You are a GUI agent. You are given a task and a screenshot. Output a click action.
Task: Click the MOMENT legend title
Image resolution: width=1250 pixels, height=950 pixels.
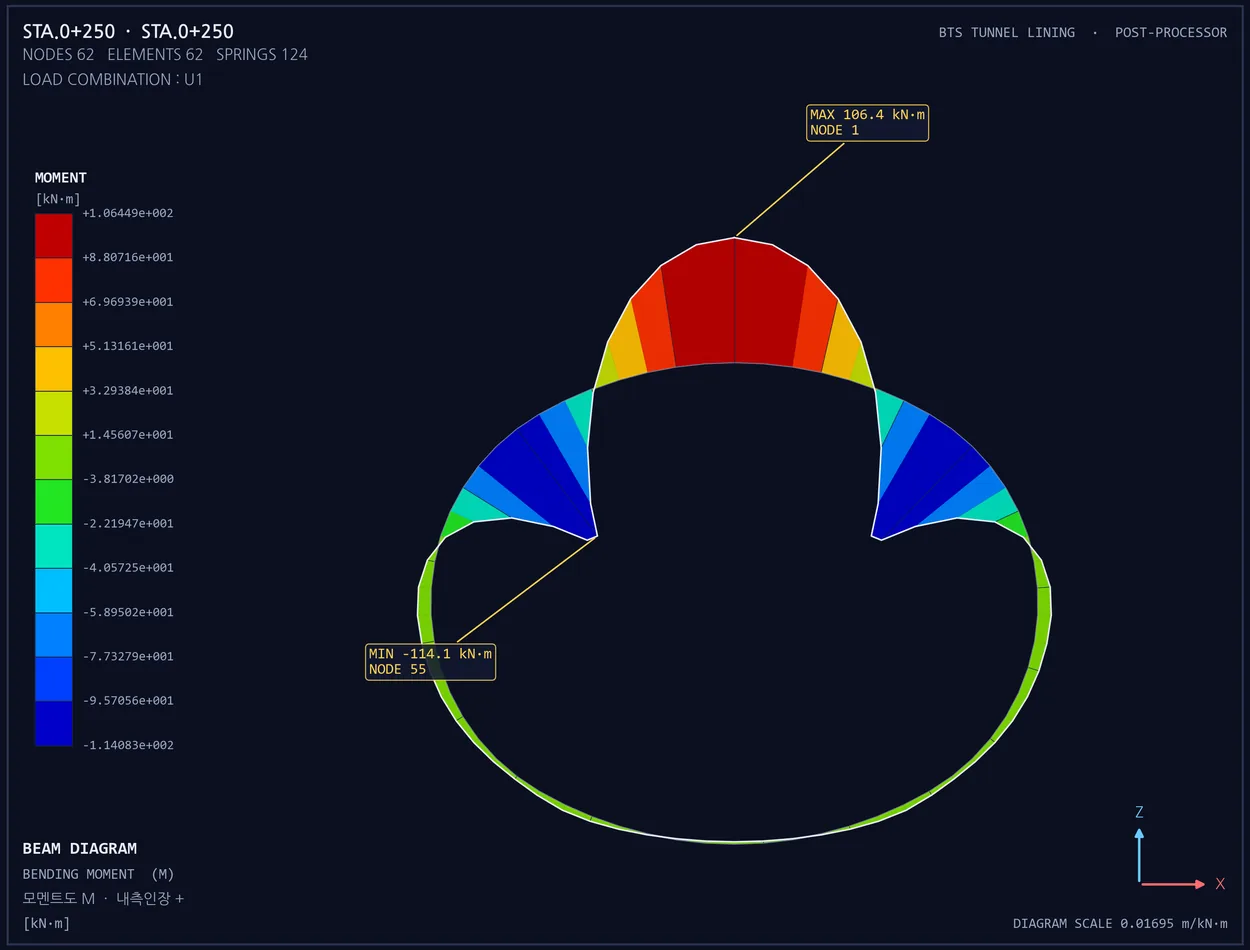point(61,178)
